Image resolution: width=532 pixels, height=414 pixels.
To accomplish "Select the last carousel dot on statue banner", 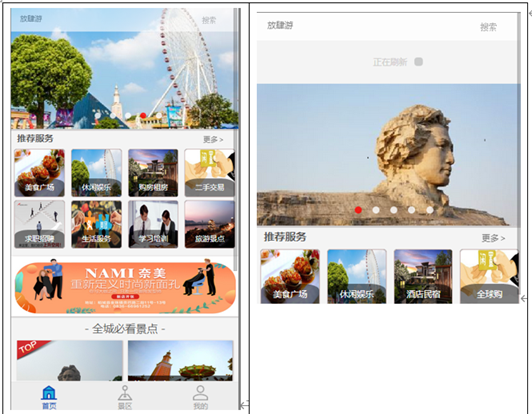I will coord(430,210).
